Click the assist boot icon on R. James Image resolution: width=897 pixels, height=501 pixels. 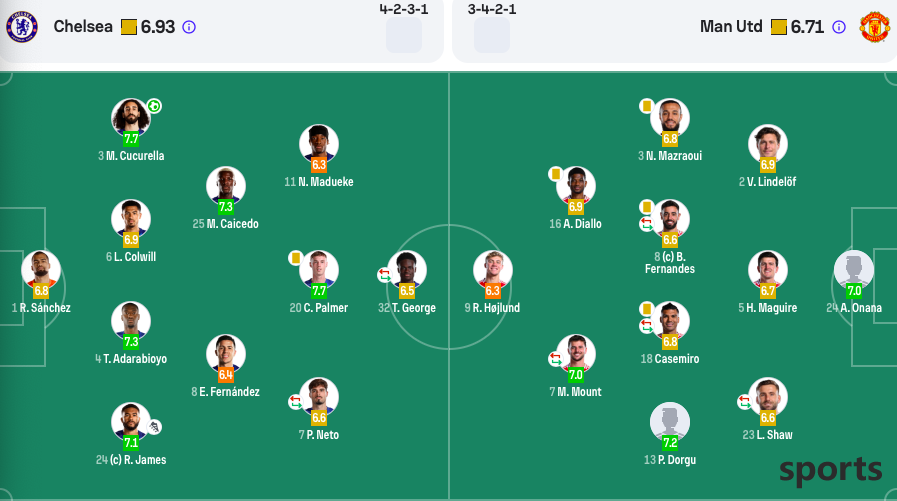pos(154,427)
